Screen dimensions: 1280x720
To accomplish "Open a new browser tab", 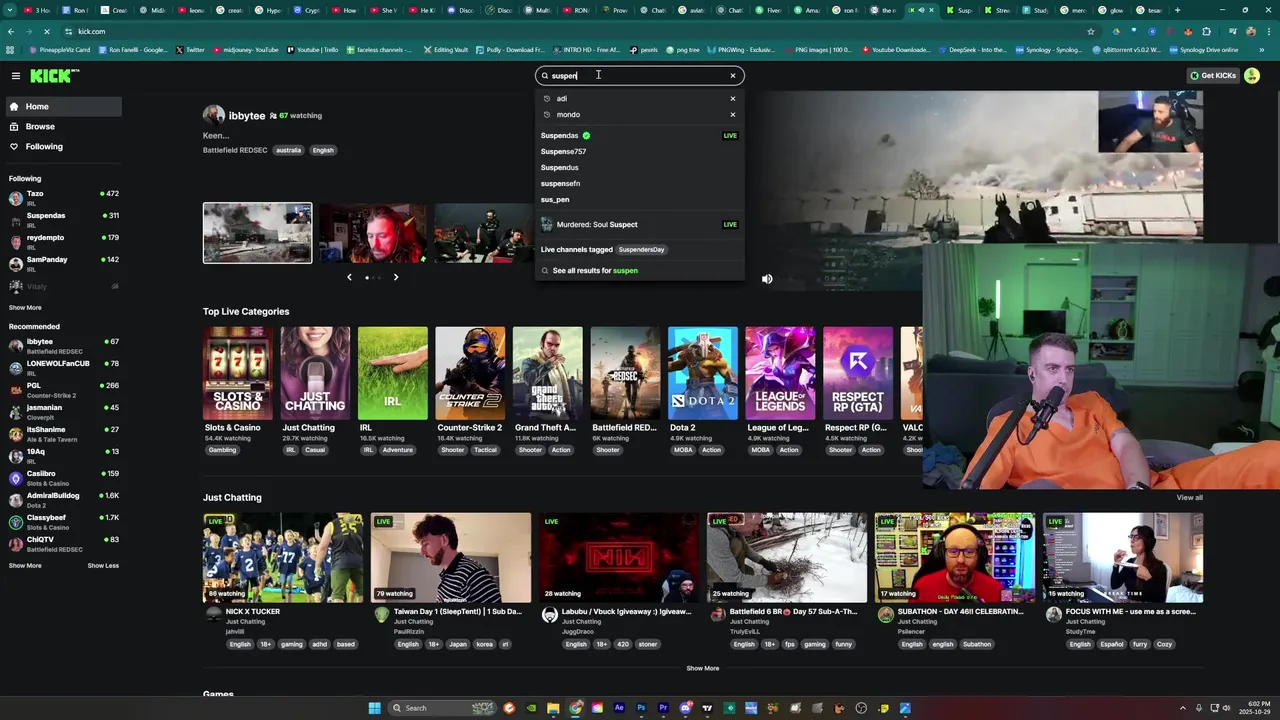I will tap(1177, 10).
